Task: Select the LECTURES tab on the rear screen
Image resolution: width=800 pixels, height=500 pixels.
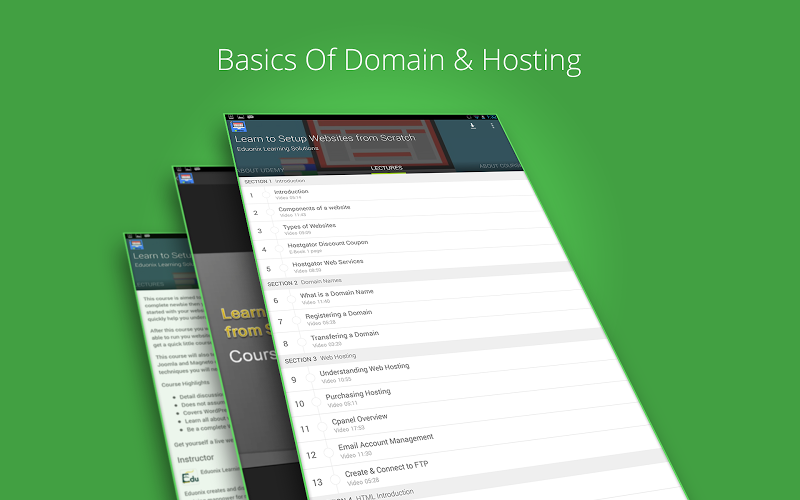Action: [150, 284]
